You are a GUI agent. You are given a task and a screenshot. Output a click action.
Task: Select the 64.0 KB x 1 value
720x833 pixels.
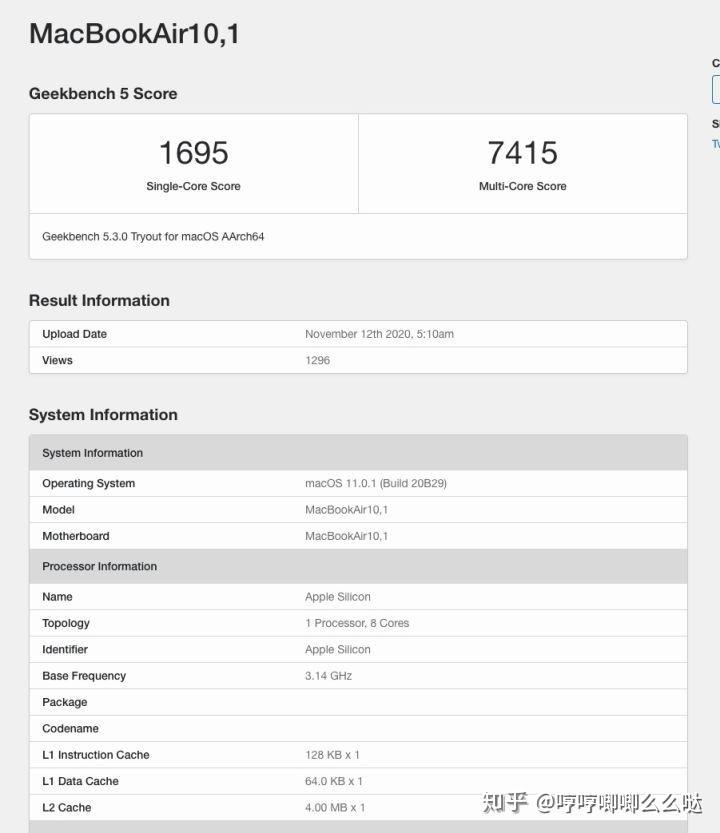[334, 781]
